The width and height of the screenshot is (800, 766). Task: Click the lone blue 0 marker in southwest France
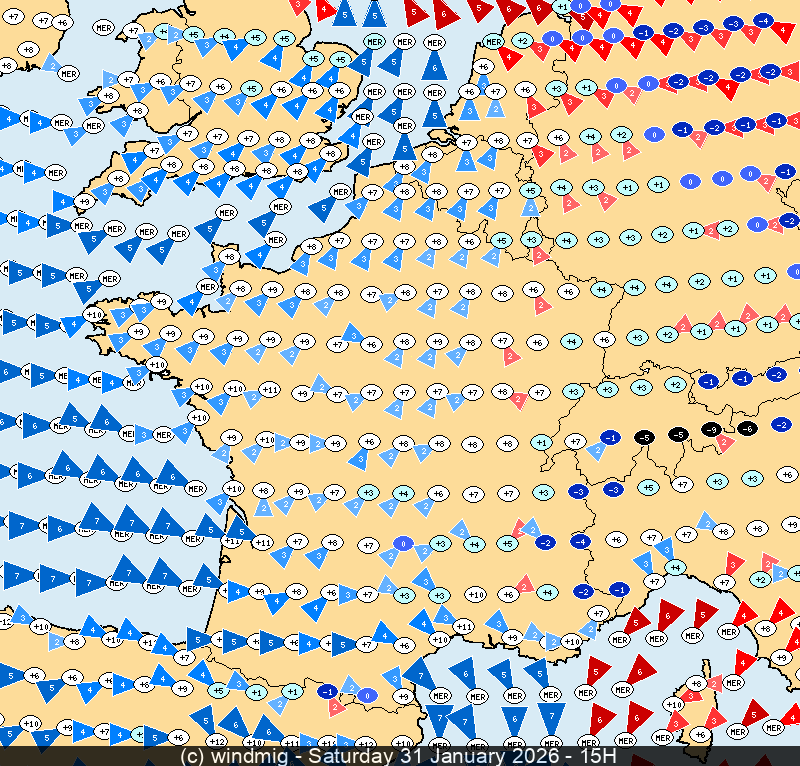tap(402, 543)
